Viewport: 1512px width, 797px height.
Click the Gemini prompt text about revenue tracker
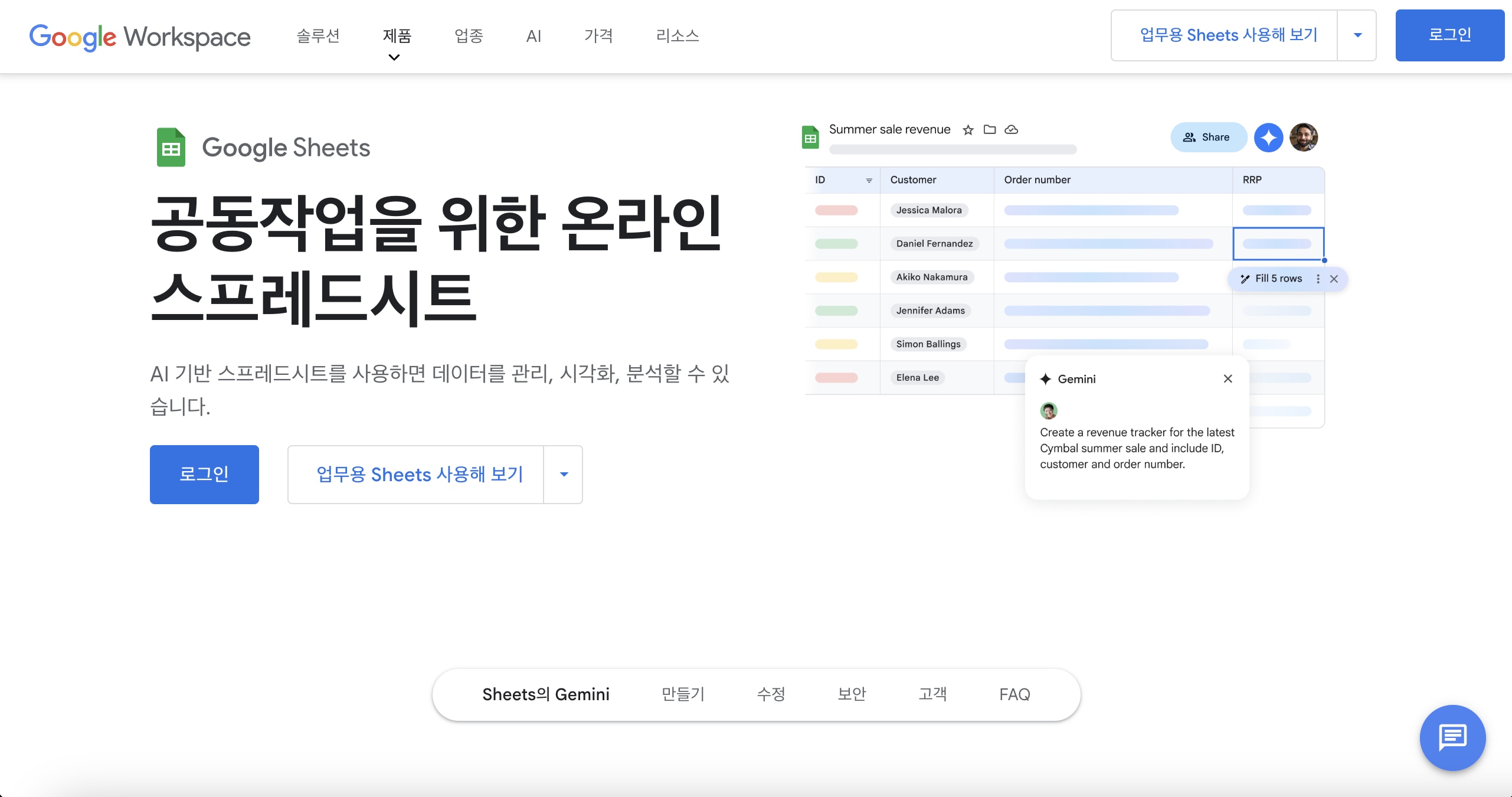click(1137, 449)
